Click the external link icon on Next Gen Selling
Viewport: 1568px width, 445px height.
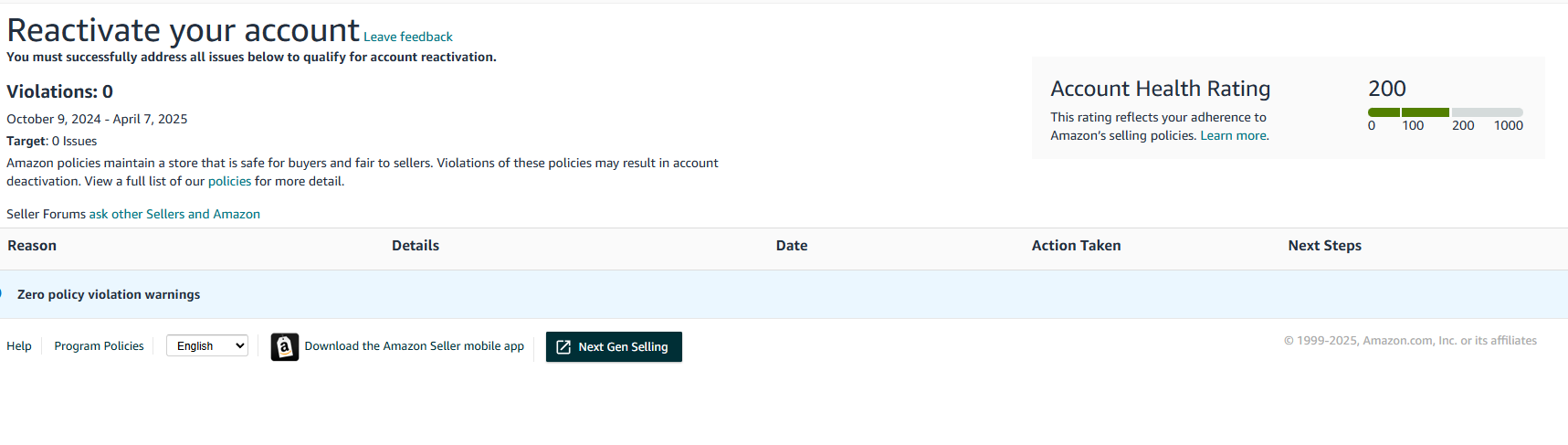pos(563,347)
